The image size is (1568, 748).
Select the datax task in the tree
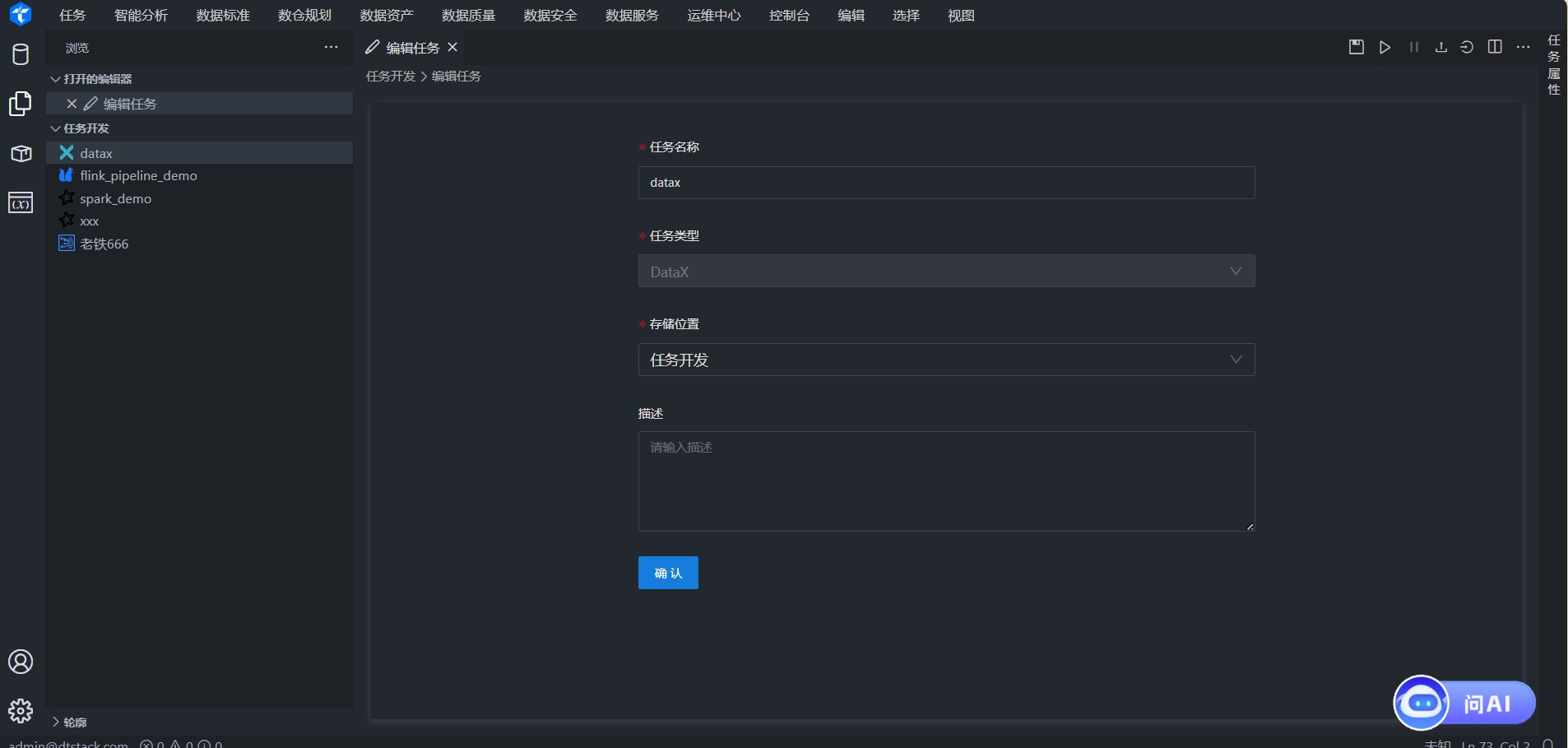pyautogui.click(x=199, y=152)
